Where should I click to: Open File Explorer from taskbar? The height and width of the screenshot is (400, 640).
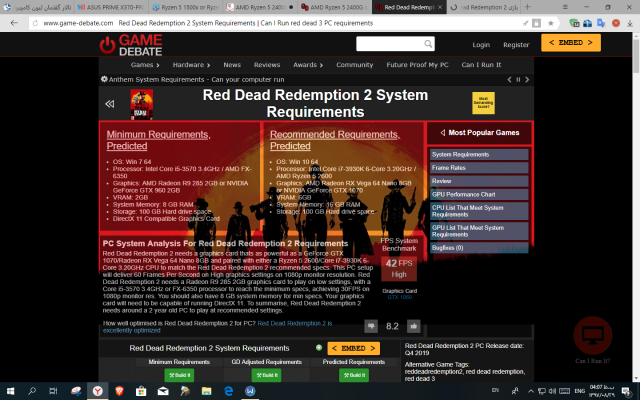click(x=207, y=391)
